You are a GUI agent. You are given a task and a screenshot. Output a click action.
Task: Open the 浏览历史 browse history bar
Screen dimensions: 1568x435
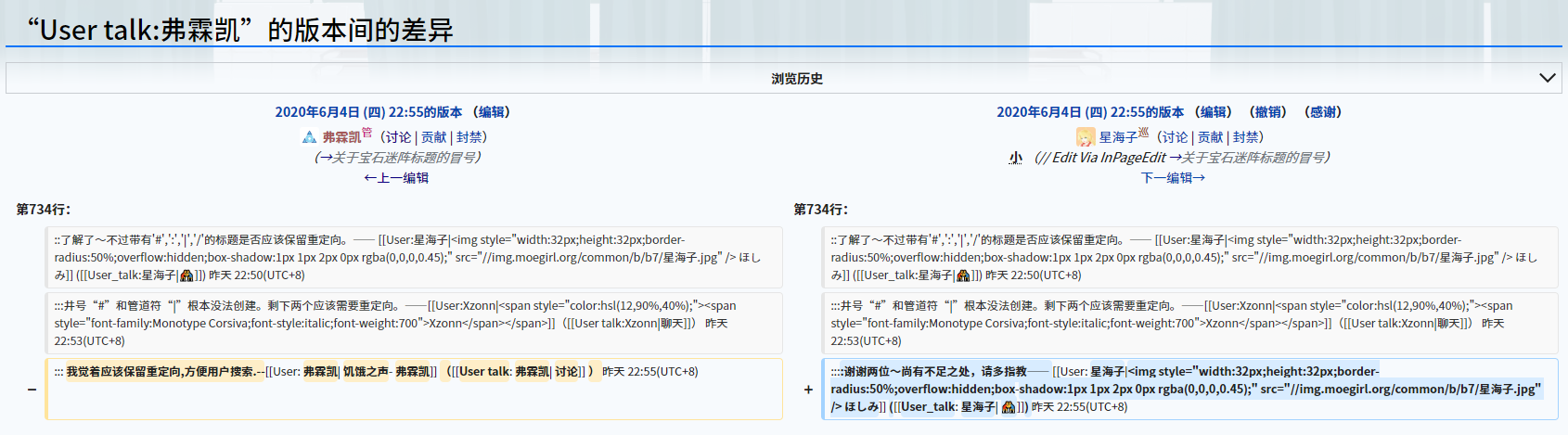(x=784, y=79)
